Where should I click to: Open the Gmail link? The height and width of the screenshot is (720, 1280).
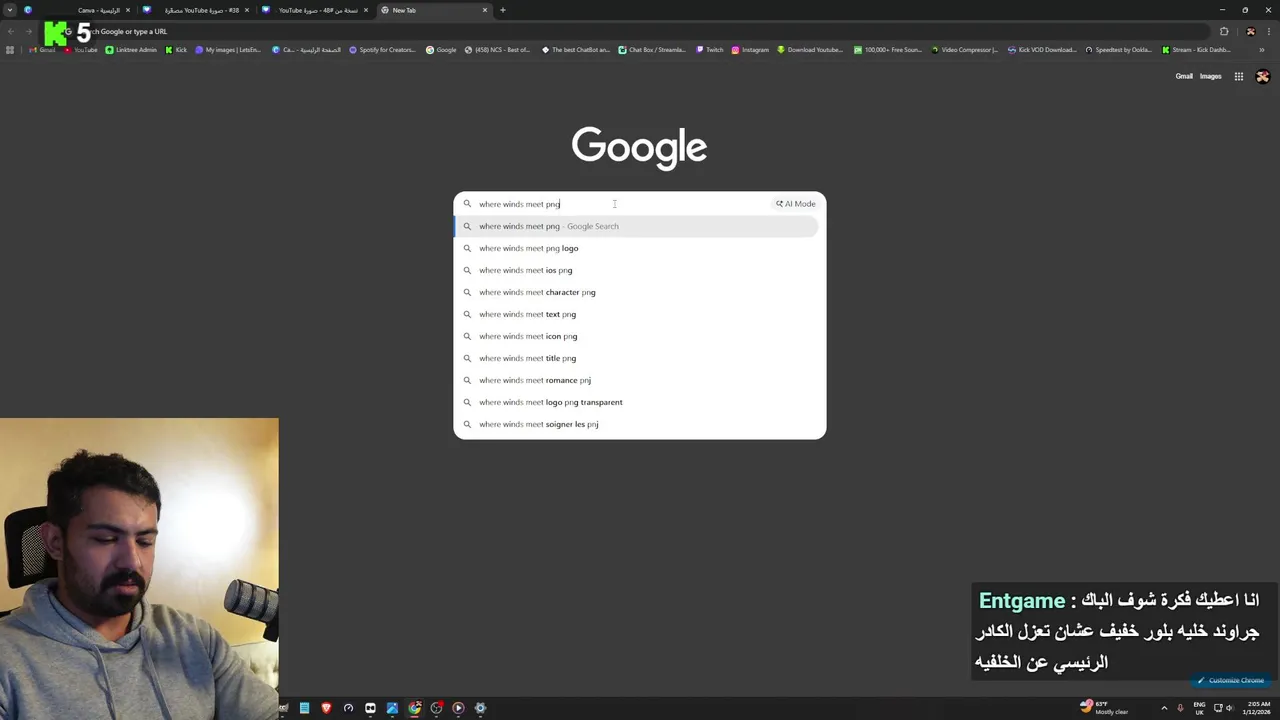pyautogui.click(x=1184, y=76)
